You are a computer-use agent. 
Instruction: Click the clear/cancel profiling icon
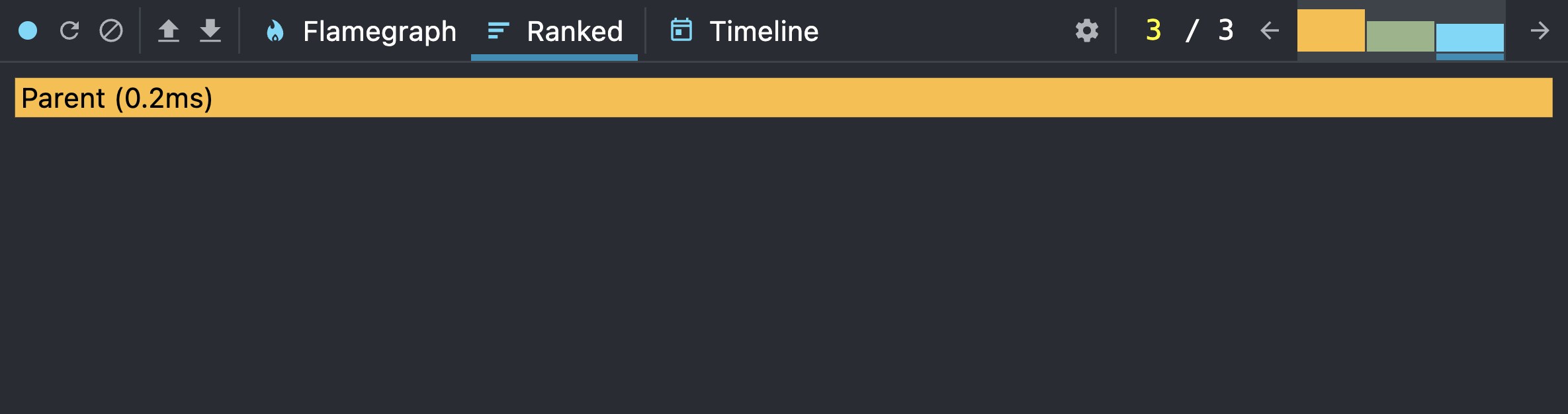[111, 30]
